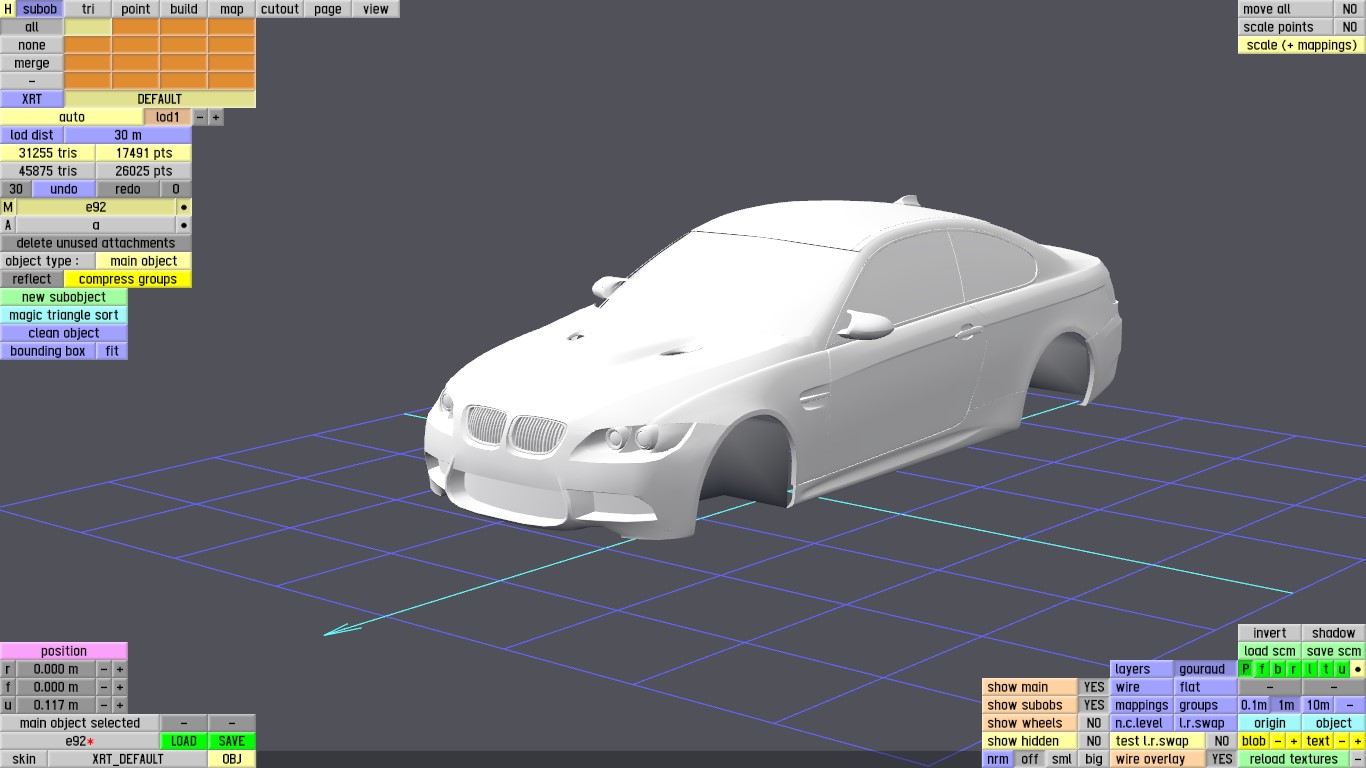Toggle the scale points NO setting
Viewport: 1366px width, 768px height.
click(1350, 27)
